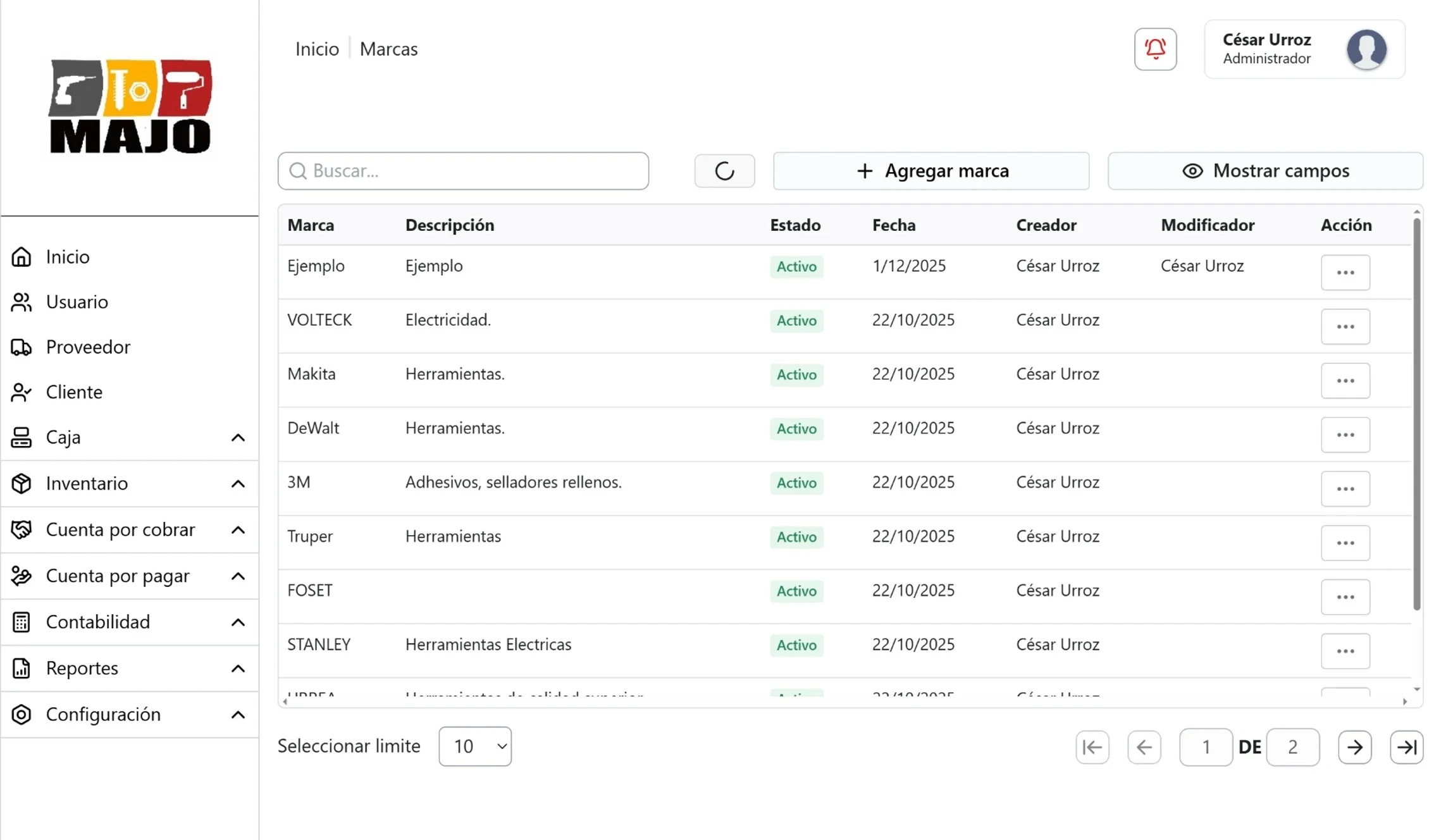The image size is (1441, 840).
Task: Open action menu for 3M row
Action: click(x=1345, y=489)
